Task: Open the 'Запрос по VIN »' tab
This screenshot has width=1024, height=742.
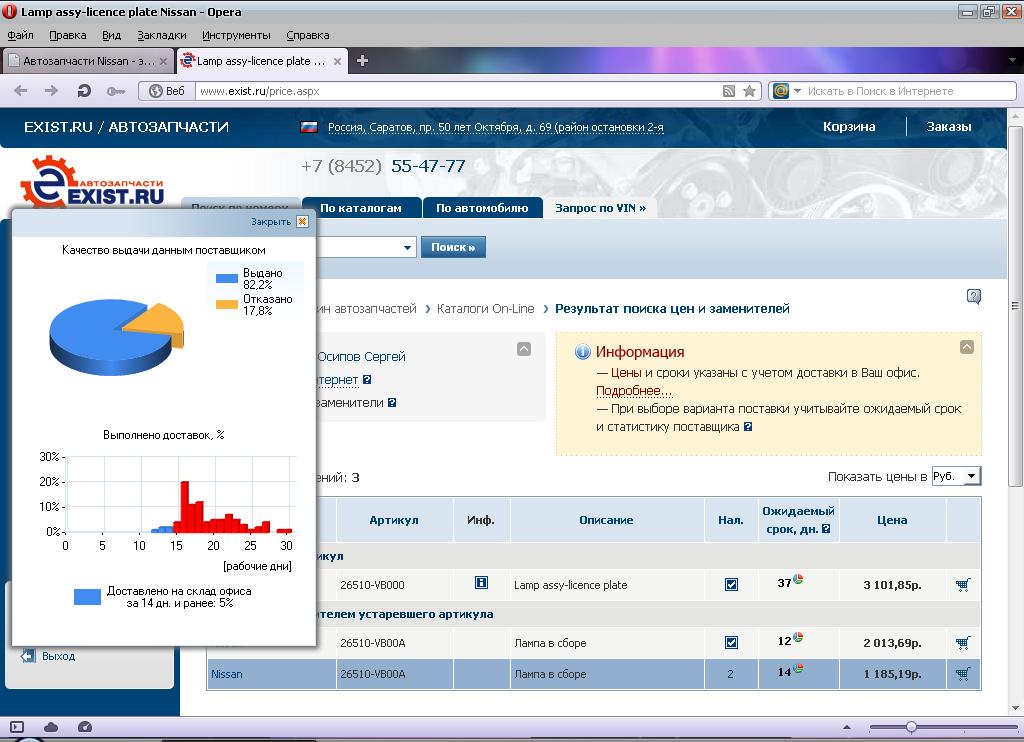Action: (x=601, y=208)
